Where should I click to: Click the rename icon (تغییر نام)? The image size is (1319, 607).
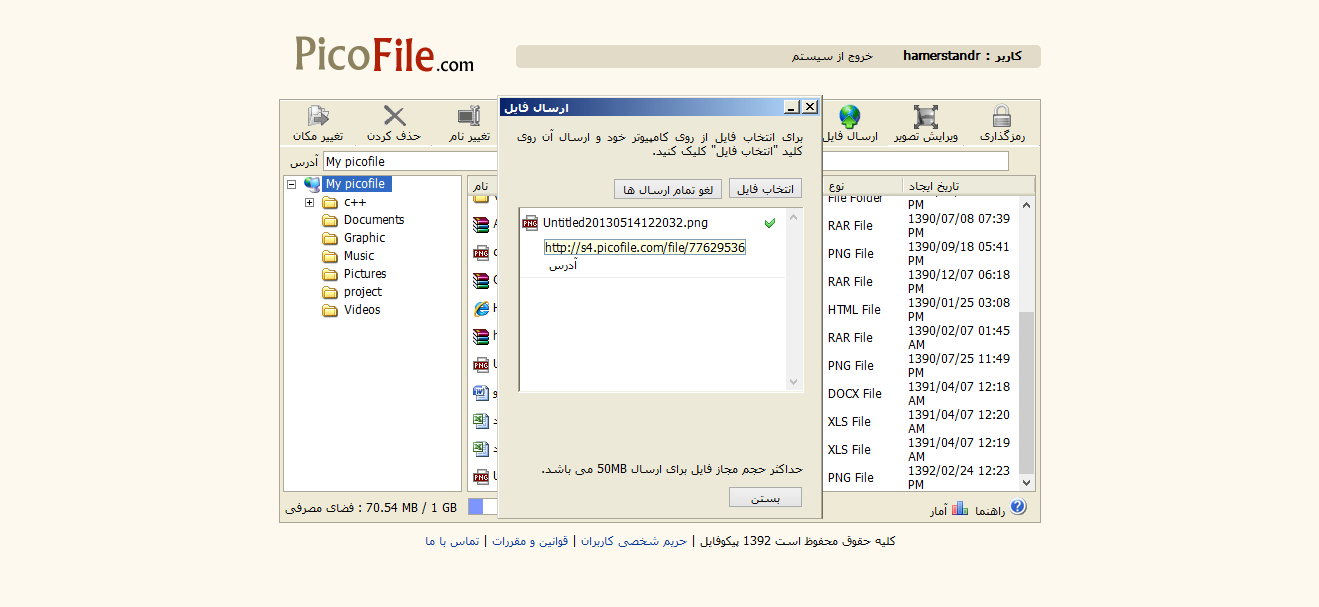coord(469,117)
